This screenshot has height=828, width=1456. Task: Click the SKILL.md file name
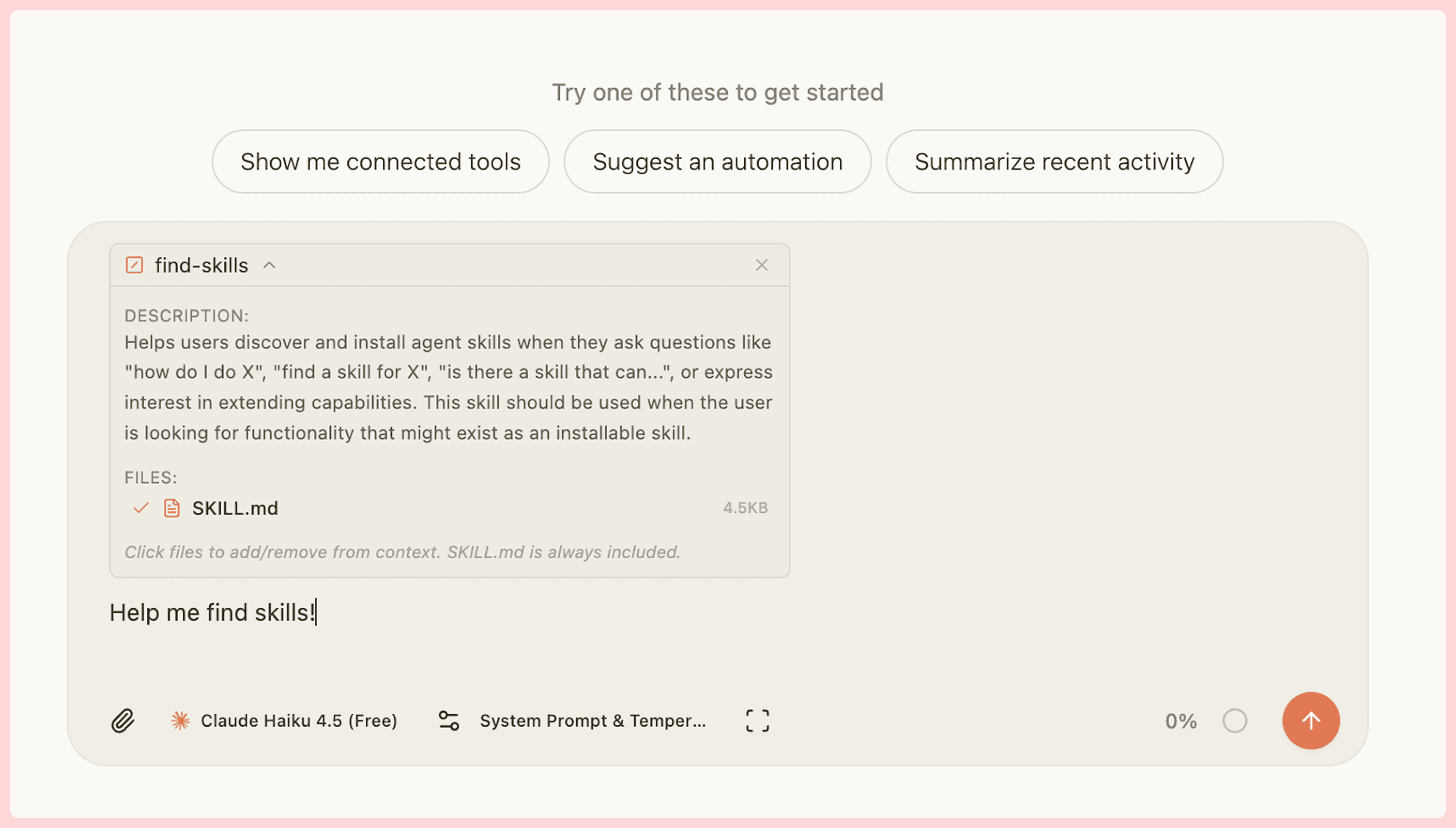235,508
